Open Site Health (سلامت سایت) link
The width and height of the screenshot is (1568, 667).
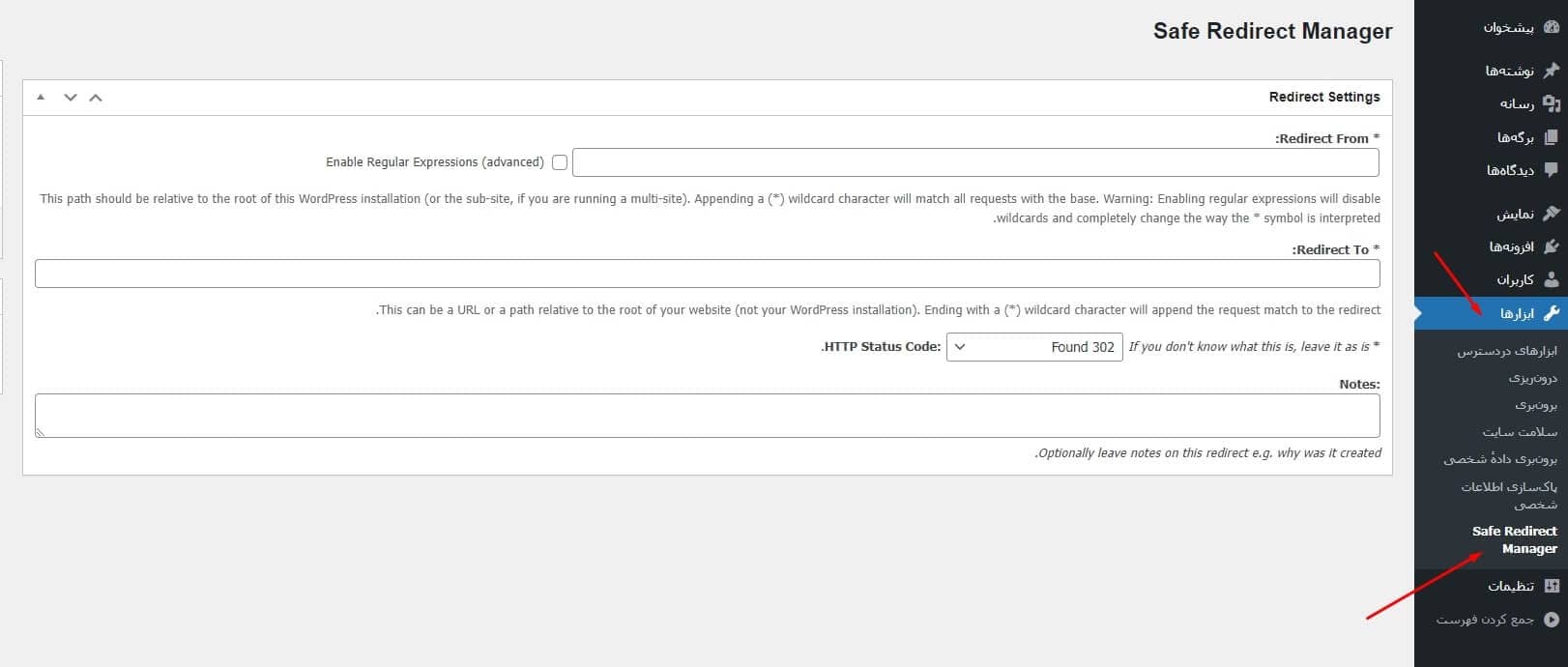[1520, 432]
